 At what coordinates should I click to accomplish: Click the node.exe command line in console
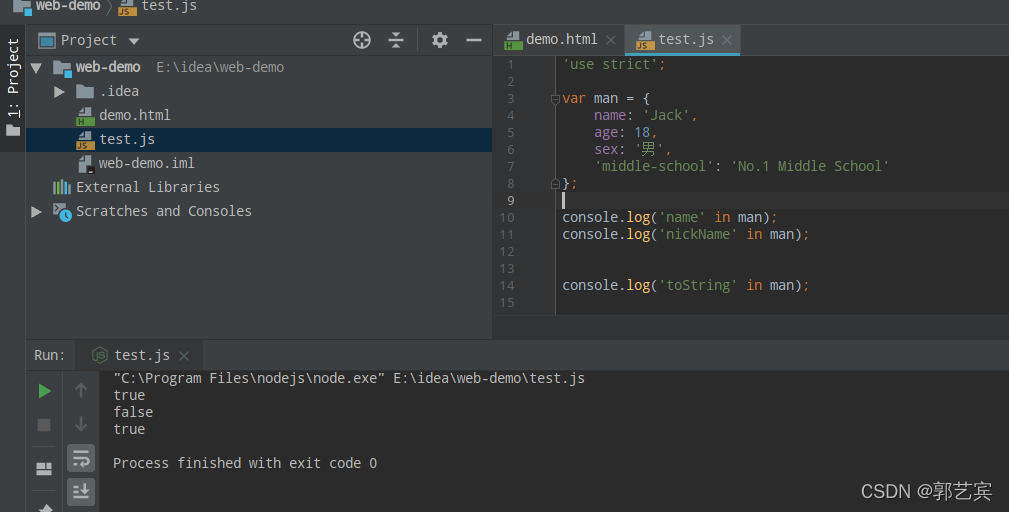[349, 378]
